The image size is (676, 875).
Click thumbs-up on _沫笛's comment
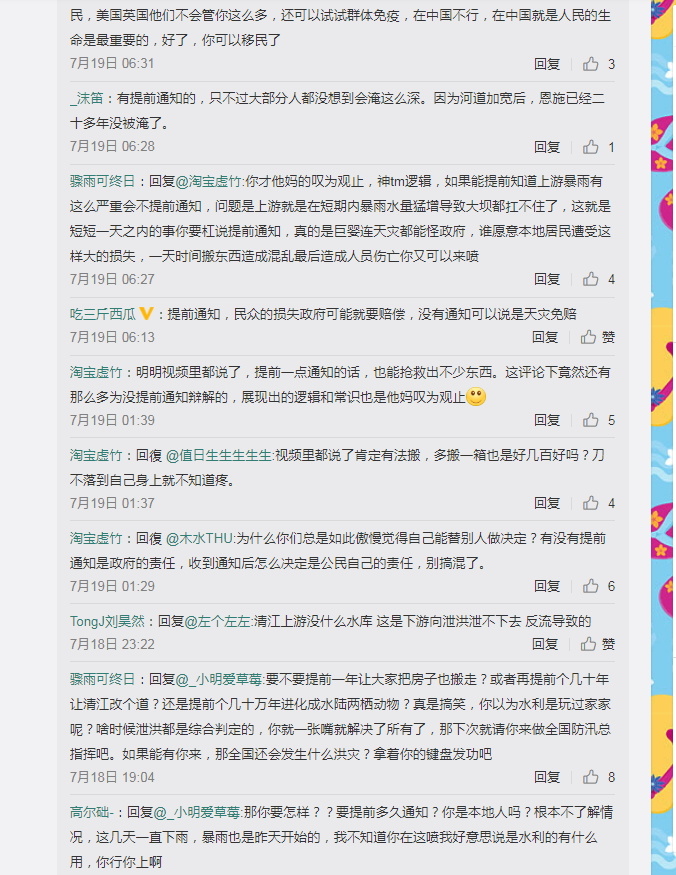click(591, 147)
